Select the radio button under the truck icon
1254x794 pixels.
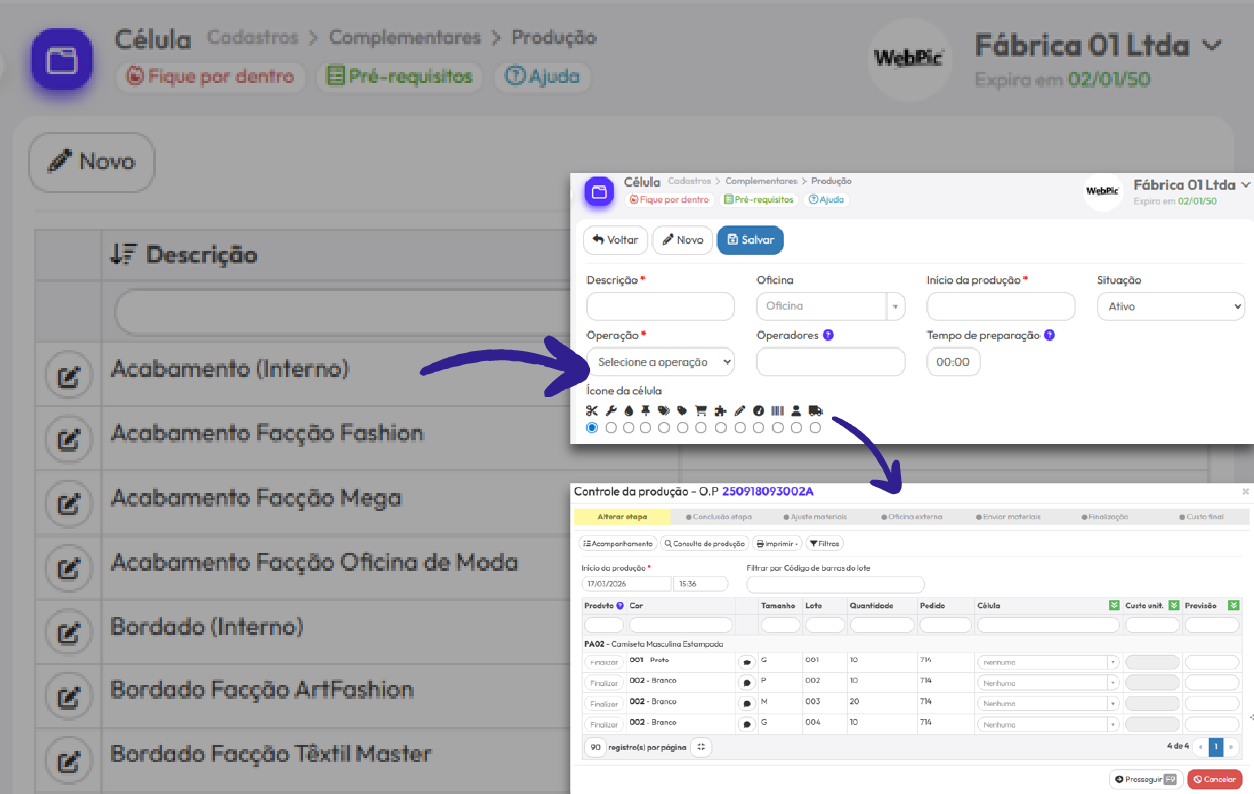tap(815, 428)
